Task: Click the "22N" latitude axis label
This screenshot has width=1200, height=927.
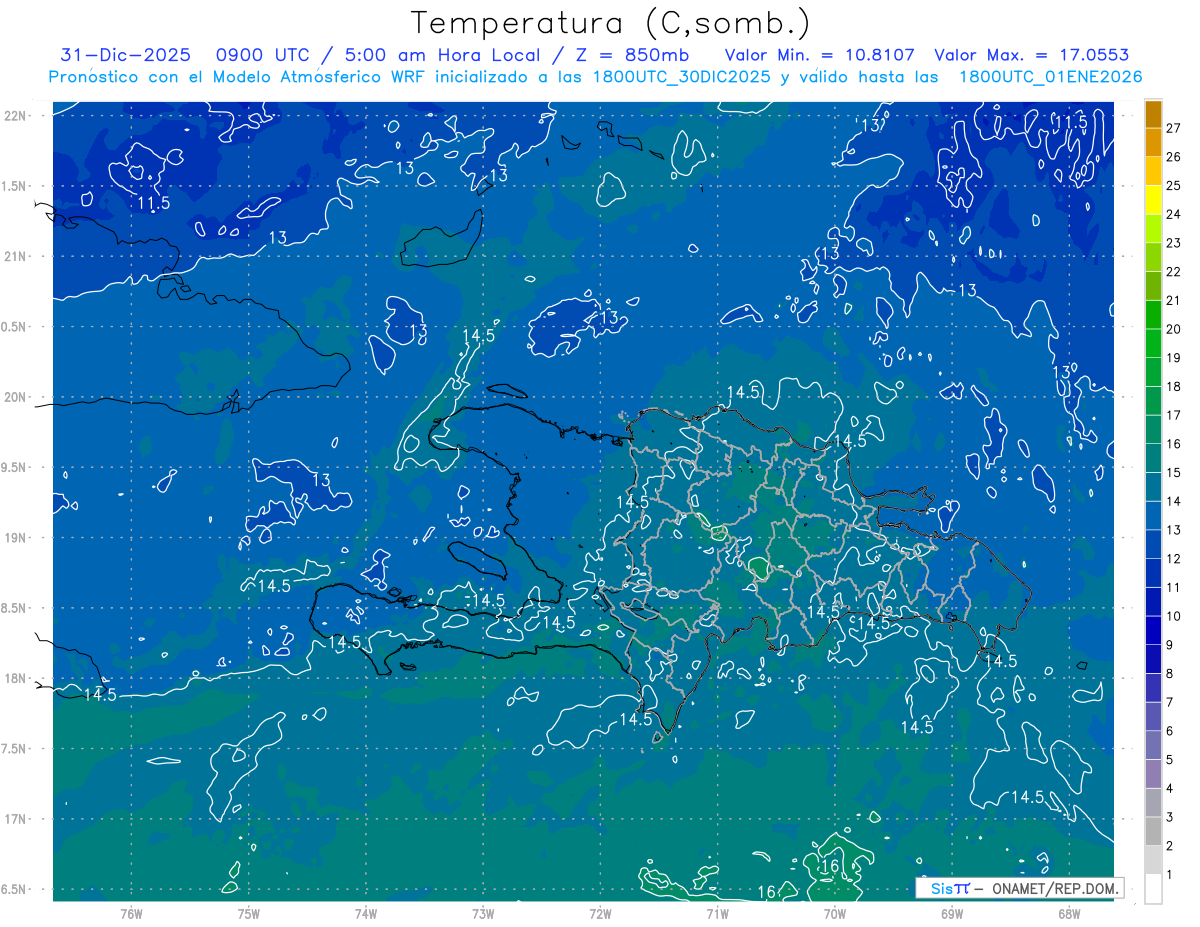Action: pyautogui.click(x=16, y=116)
